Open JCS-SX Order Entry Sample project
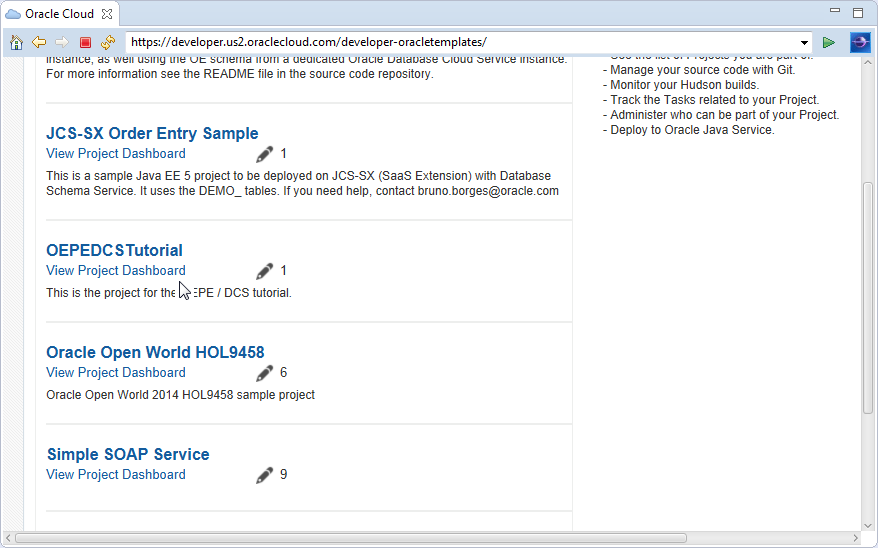The width and height of the screenshot is (878, 548). [x=152, y=133]
